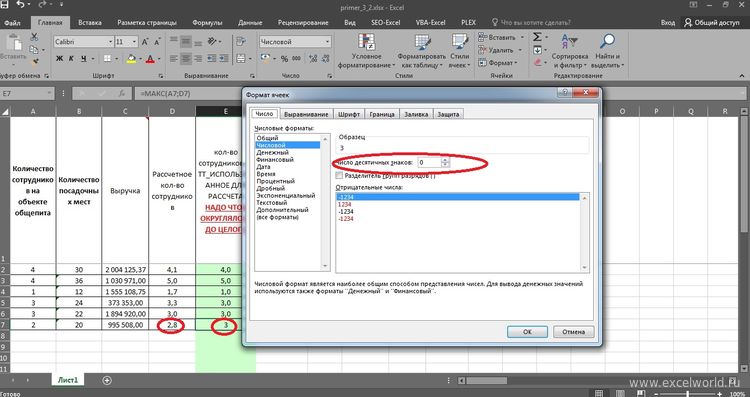Click the AutoSum sigma icon

coord(537,37)
